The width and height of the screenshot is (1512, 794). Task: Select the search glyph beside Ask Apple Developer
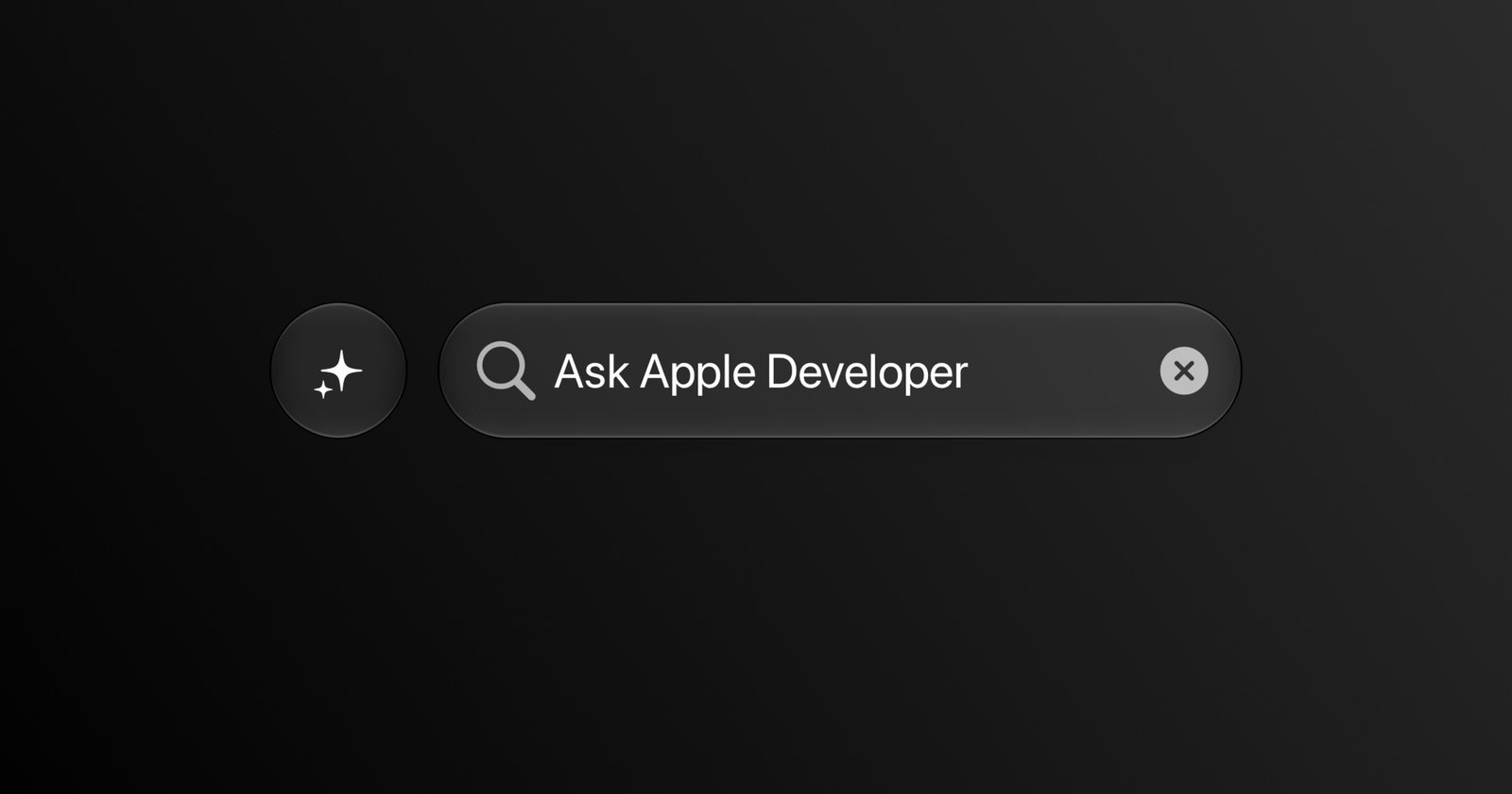506,371
